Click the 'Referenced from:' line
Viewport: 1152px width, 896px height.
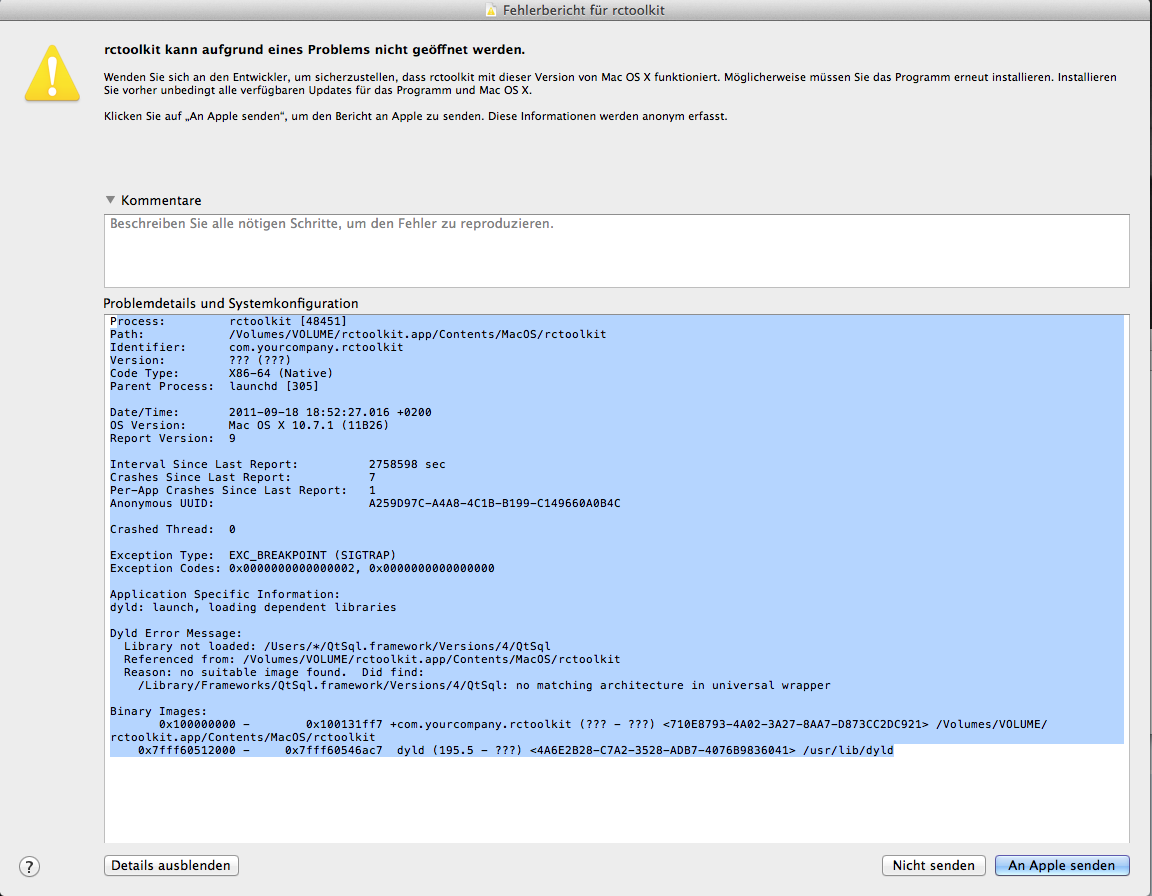pyautogui.click(x=372, y=660)
